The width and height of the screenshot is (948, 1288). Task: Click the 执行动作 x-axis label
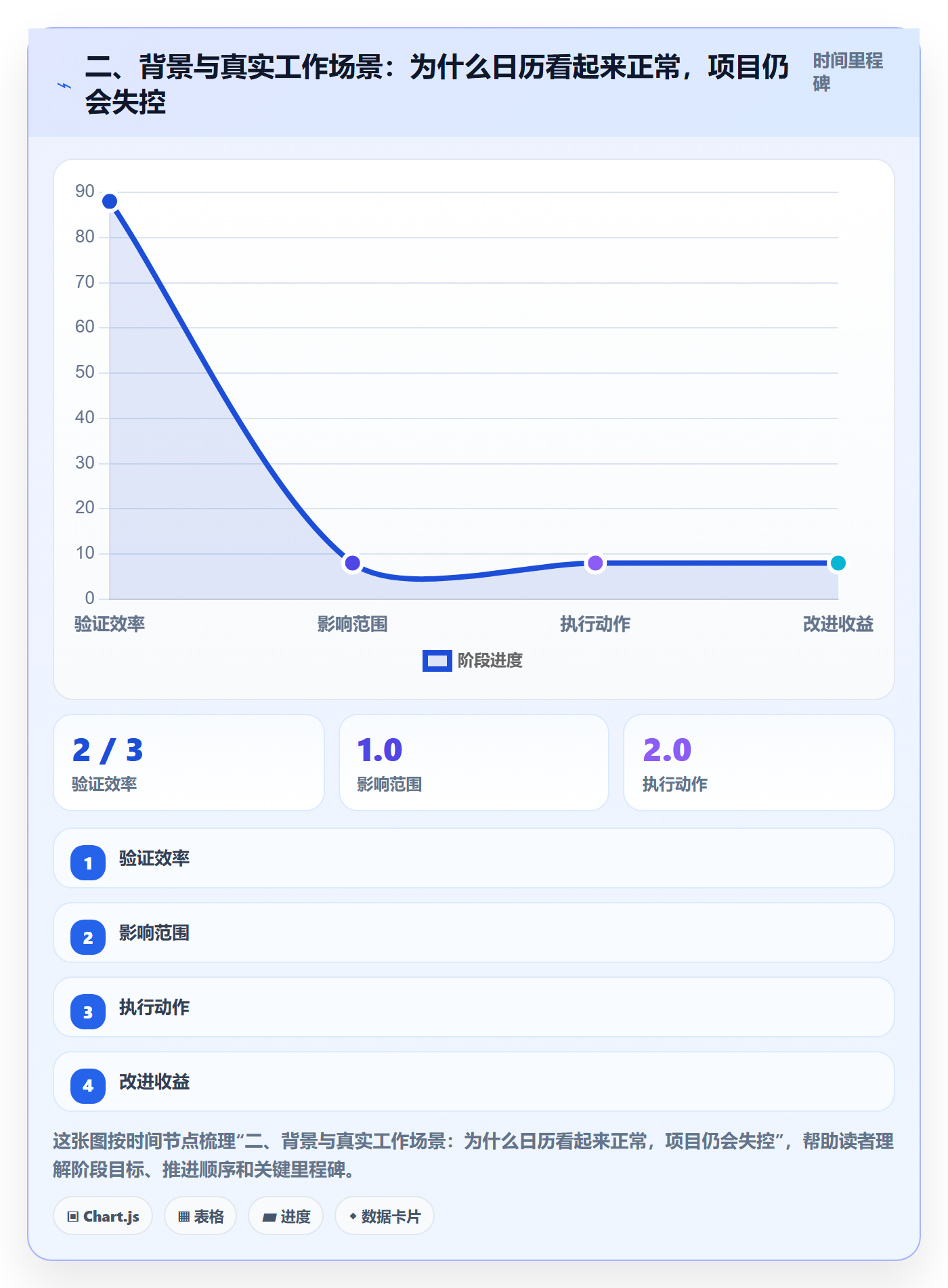(x=595, y=624)
